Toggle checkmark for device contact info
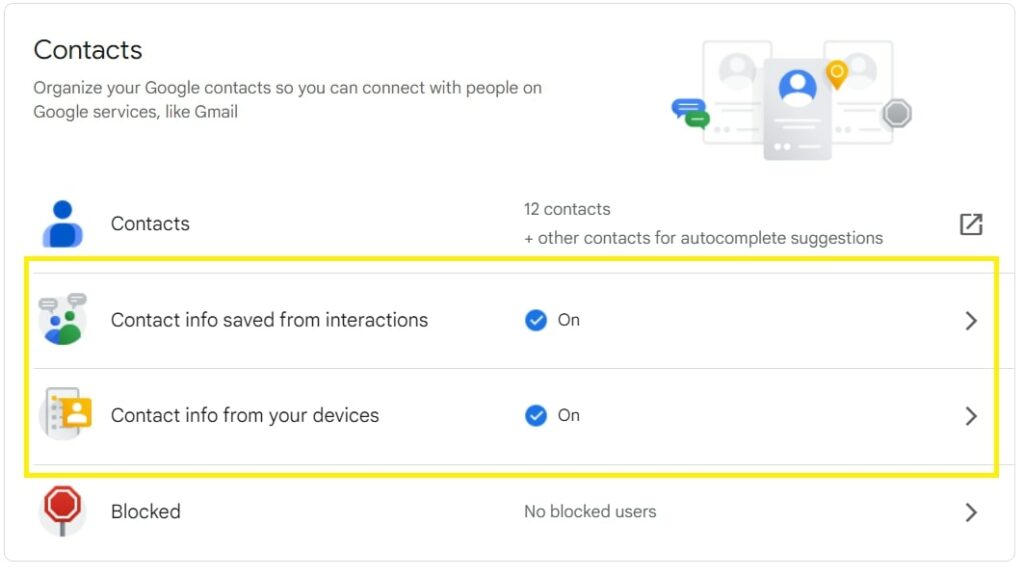The image size is (1024, 577). coord(536,415)
